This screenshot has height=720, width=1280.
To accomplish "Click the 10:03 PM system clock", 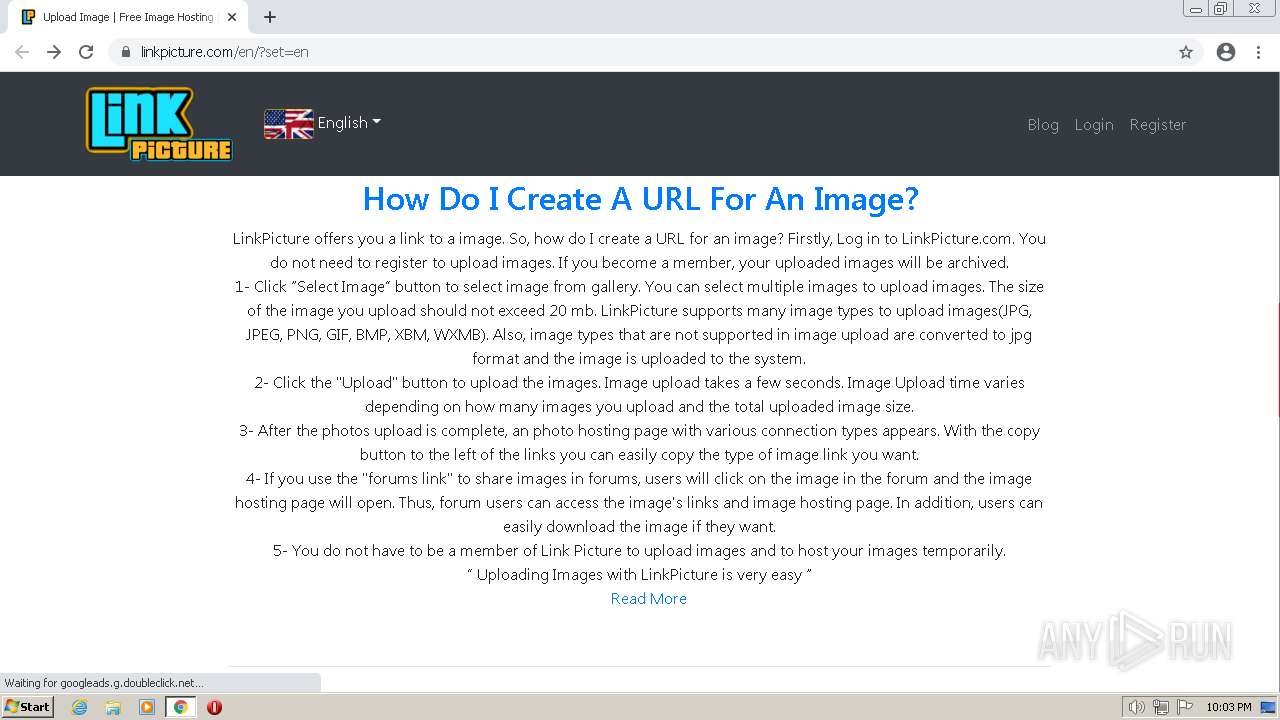I will tap(1229, 707).
